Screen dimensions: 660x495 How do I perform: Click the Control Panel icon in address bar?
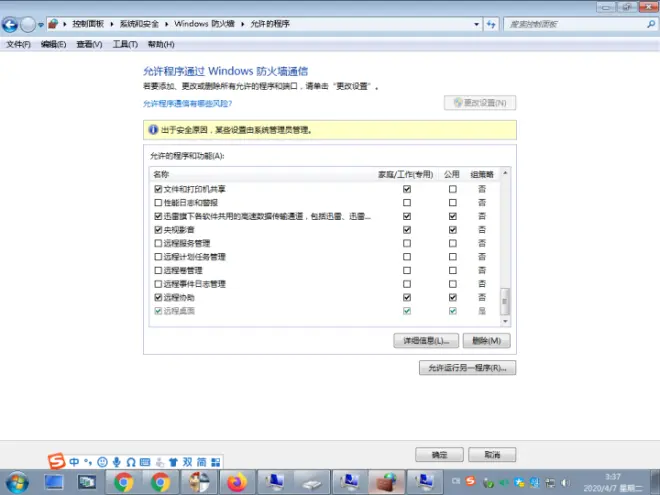tap(53, 24)
